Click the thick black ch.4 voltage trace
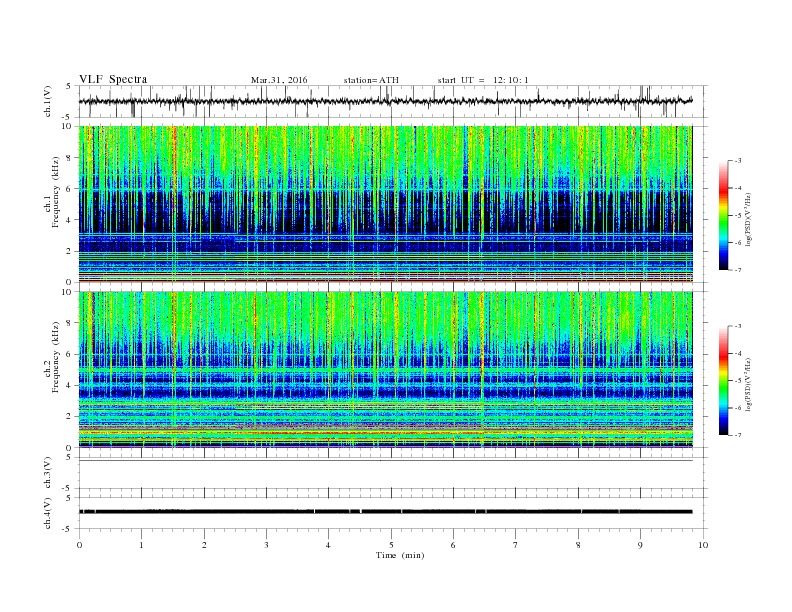Image resolution: width=792 pixels, height=612 pixels. click(x=385, y=512)
